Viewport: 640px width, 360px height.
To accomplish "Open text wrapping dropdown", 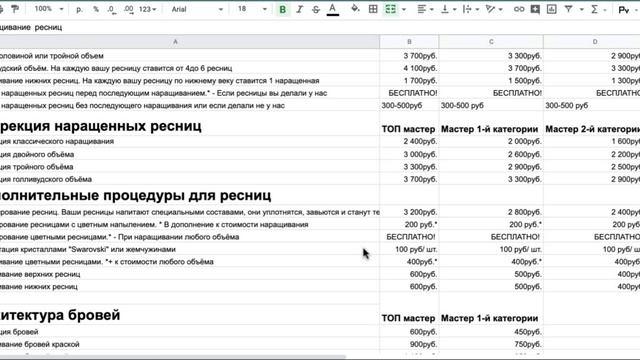I will pyautogui.click(x=471, y=9).
